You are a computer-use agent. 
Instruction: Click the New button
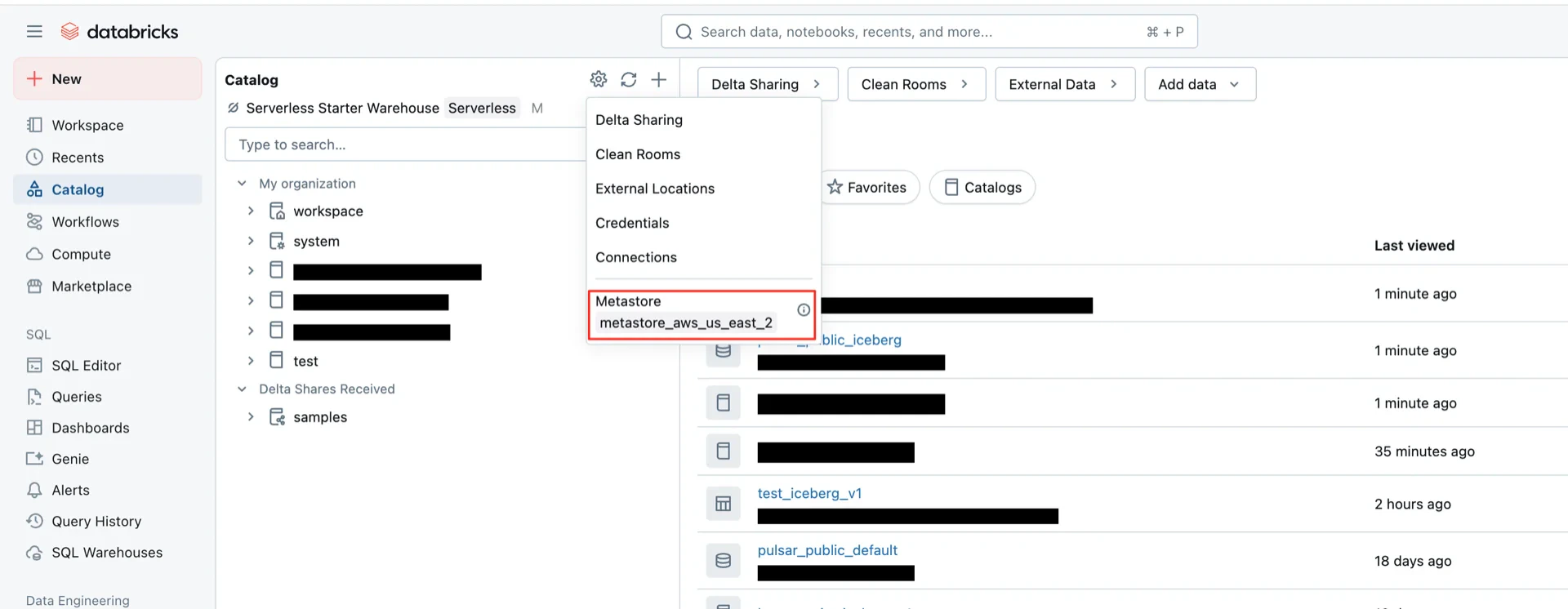point(108,78)
